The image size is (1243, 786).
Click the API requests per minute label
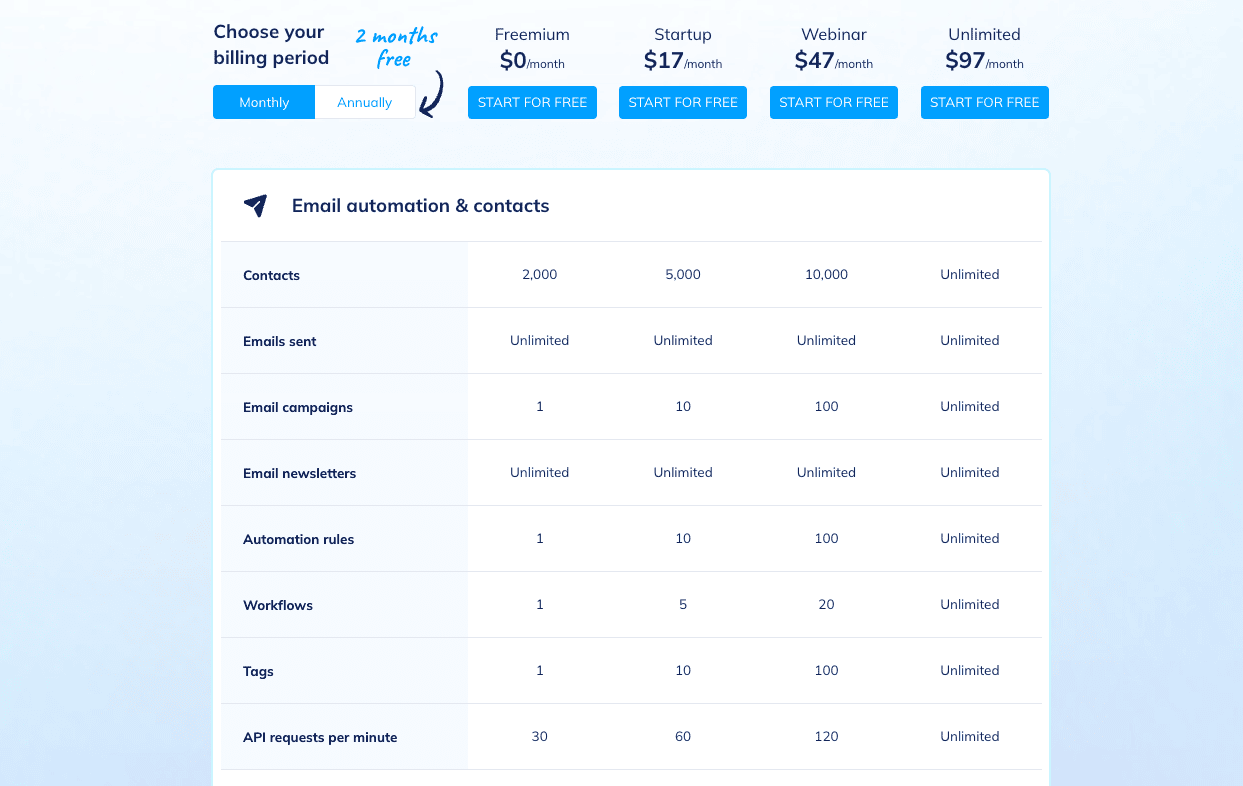tap(320, 736)
